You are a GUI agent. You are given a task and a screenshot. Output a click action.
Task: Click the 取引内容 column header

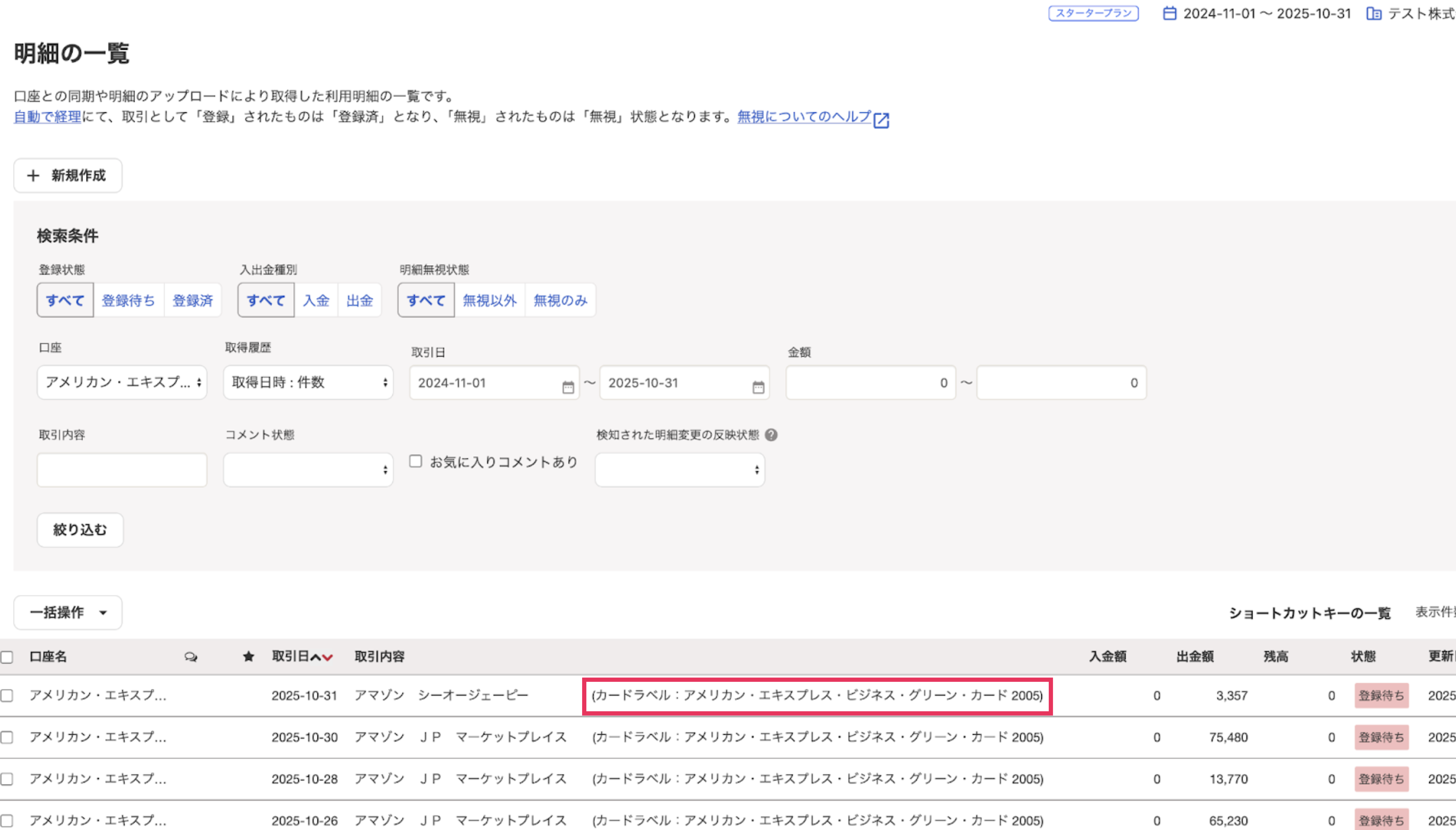pyautogui.click(x=380, y=657)
